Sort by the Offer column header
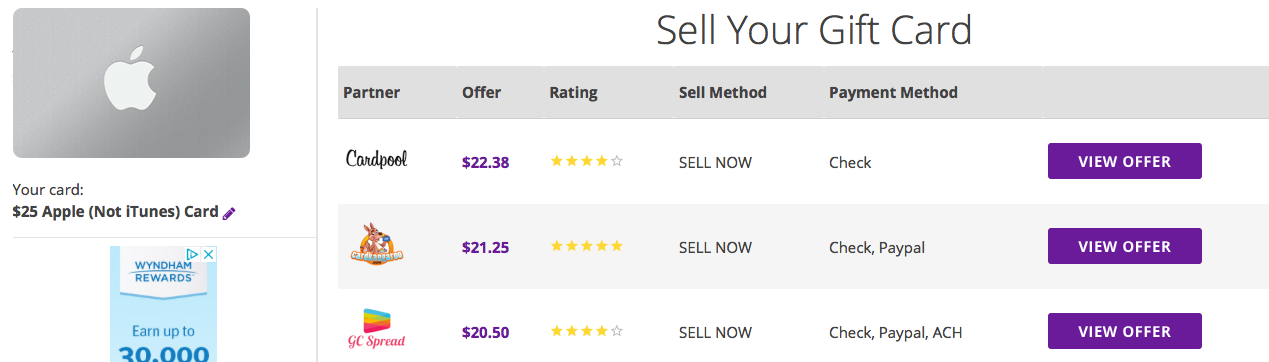The width and height of the screenshot is (1269, 362). click(x=481, y=92)
